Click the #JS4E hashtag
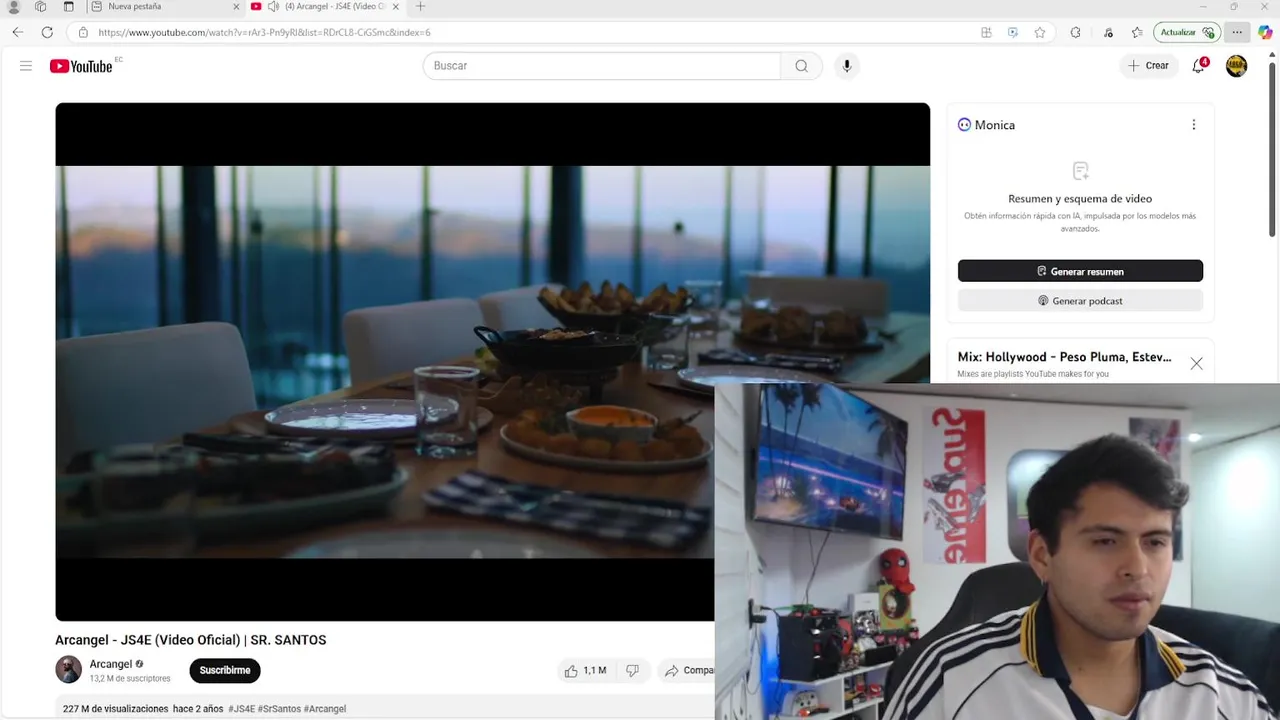The height and width of the screenshot is (720, 1280). pyautogui.click(x=241, y=709)
